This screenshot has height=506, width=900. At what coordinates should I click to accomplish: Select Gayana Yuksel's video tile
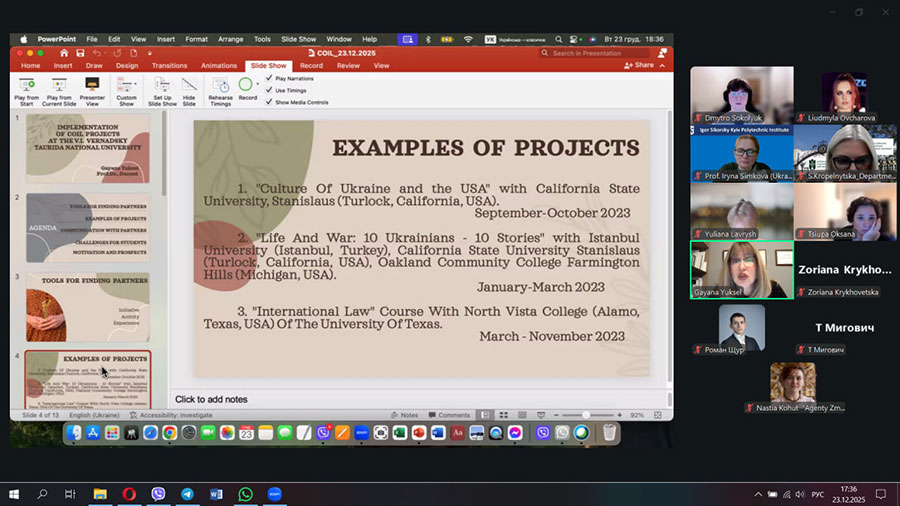[742, 270]
